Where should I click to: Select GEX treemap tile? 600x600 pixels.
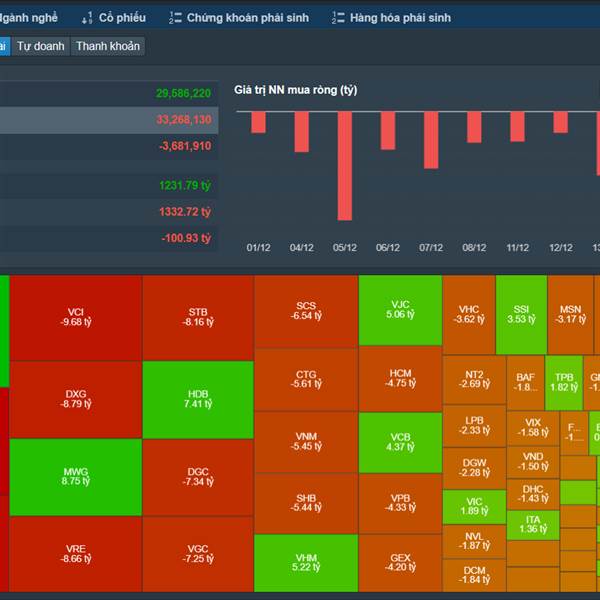click(x=400, y=563)
